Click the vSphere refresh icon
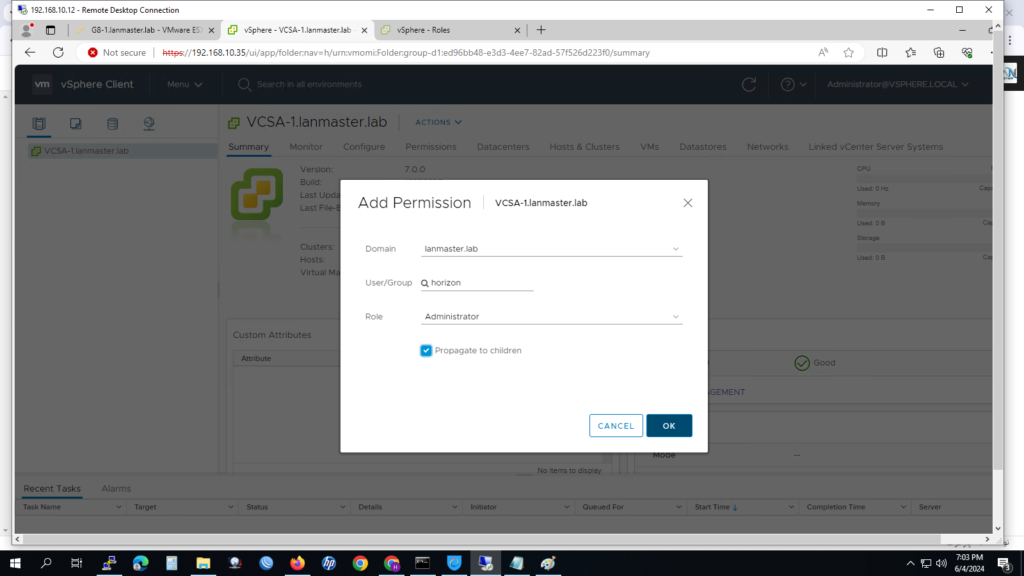This screenshot has height=576, width=1024. coord(749,84)
